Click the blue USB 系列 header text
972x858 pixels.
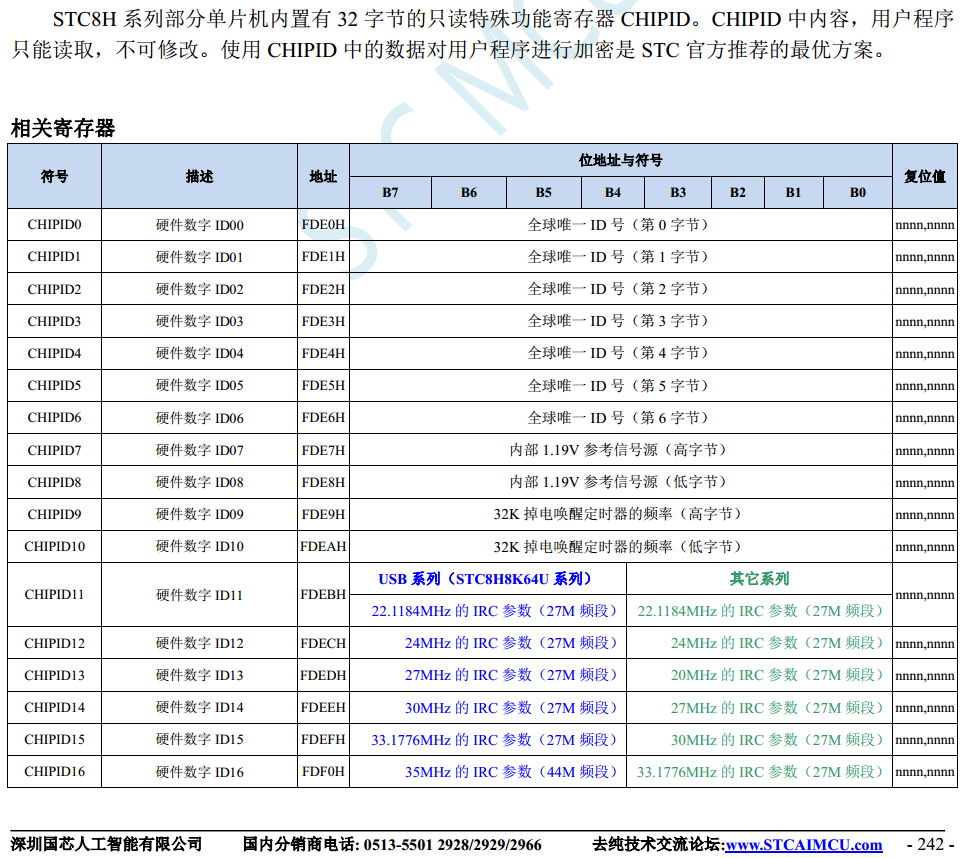[x=486, y=579]
